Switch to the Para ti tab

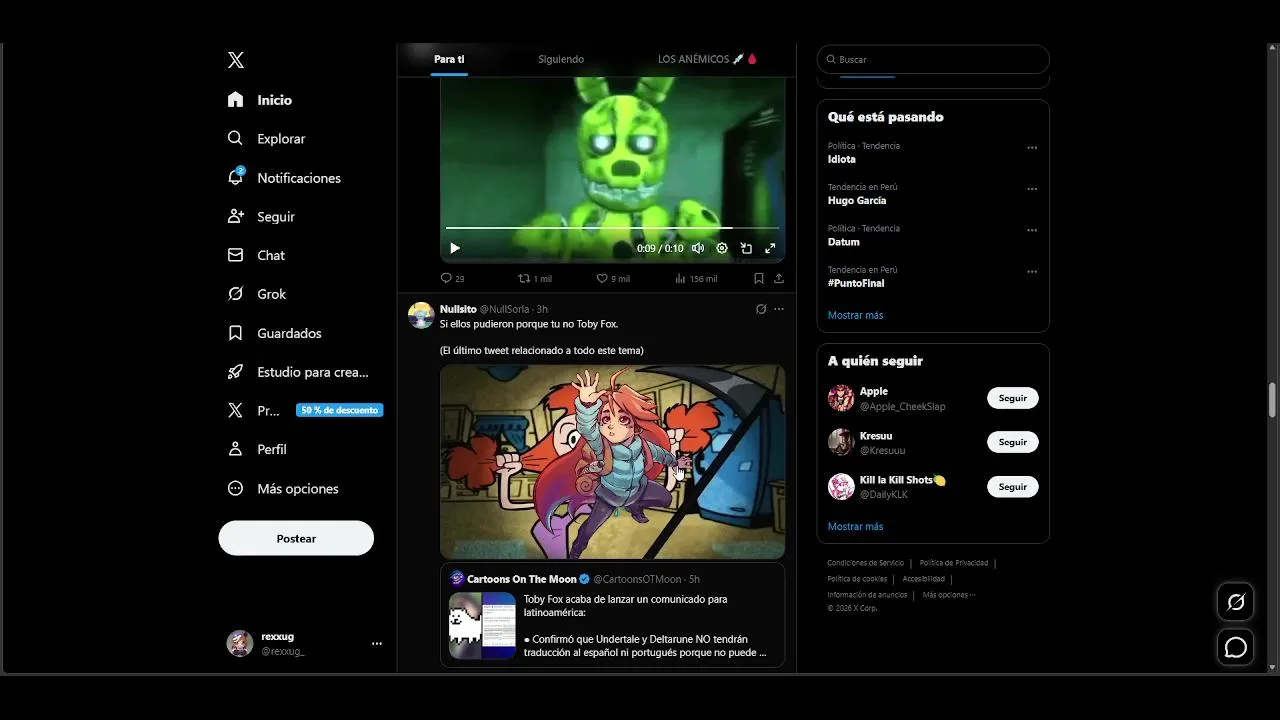click(449, 60)
